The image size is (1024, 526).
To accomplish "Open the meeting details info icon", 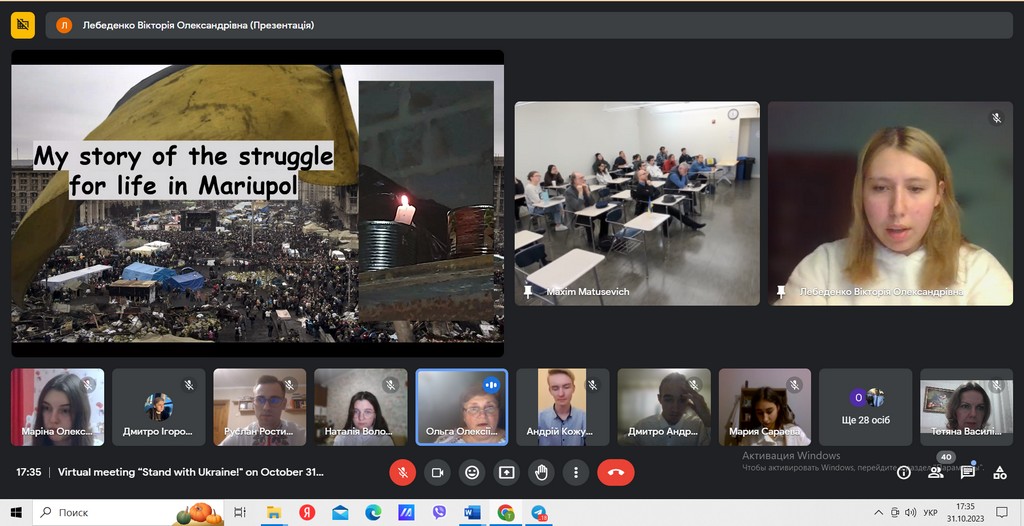I will point(904,472).
